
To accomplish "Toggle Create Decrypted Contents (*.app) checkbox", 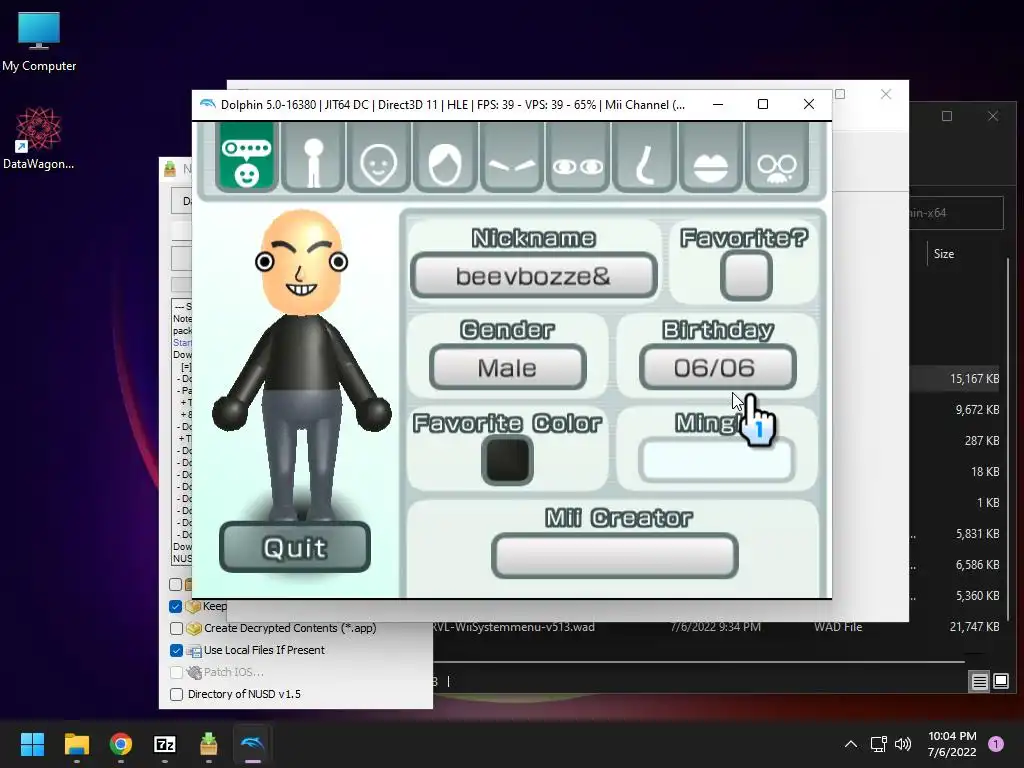I will click(x=176, y=628).
